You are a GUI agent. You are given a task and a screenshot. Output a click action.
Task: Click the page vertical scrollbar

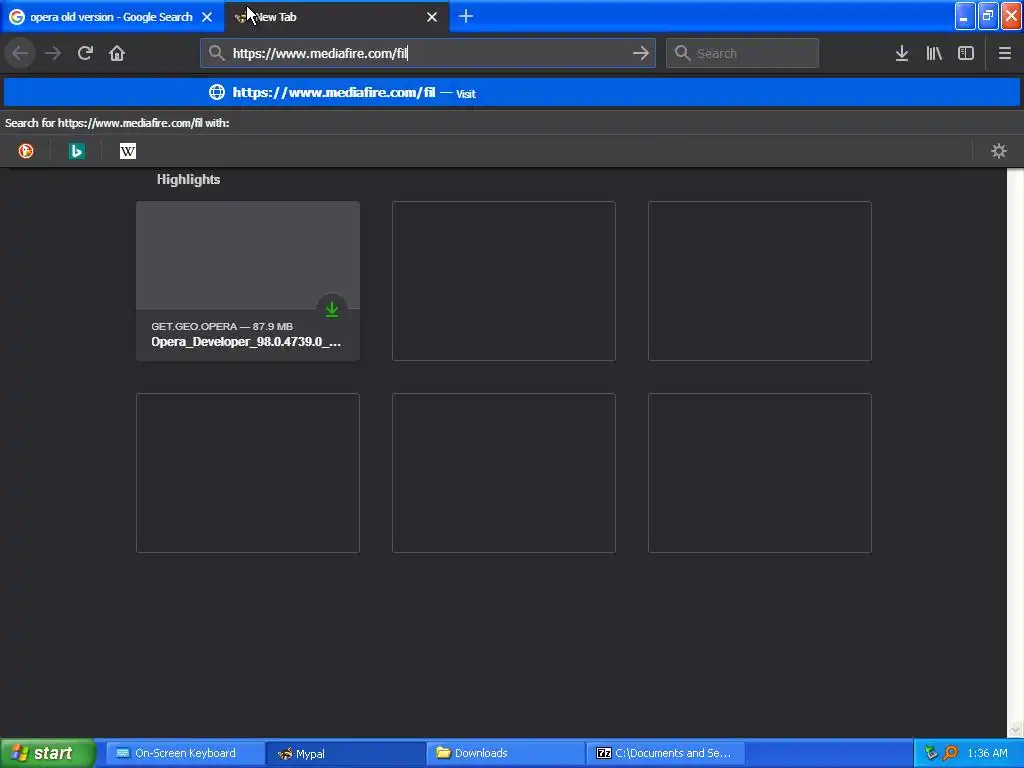[x=1015, y=452]
